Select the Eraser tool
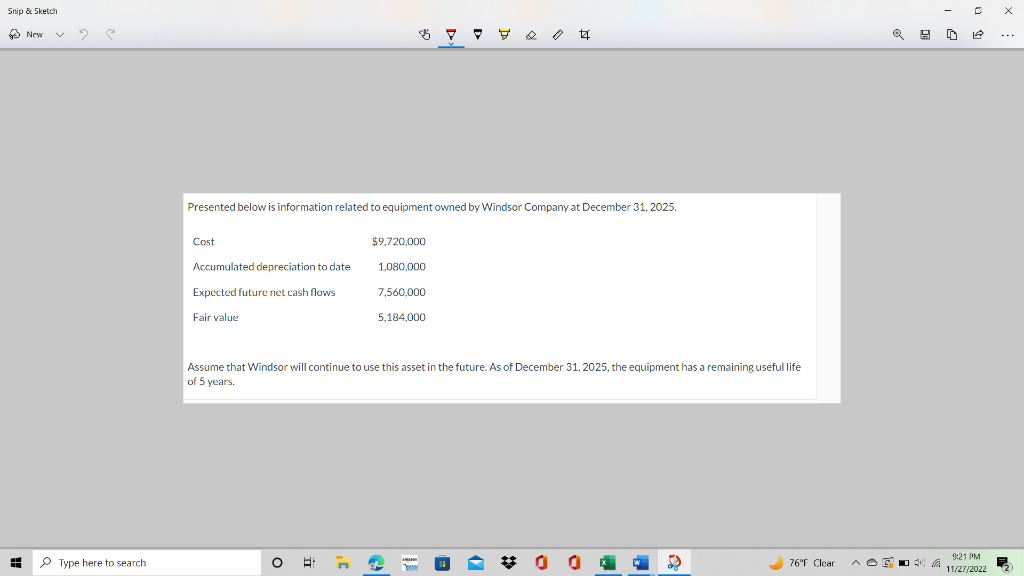Image resolution: width=1024 pixels, height=576 pixels. pos(531,35)
